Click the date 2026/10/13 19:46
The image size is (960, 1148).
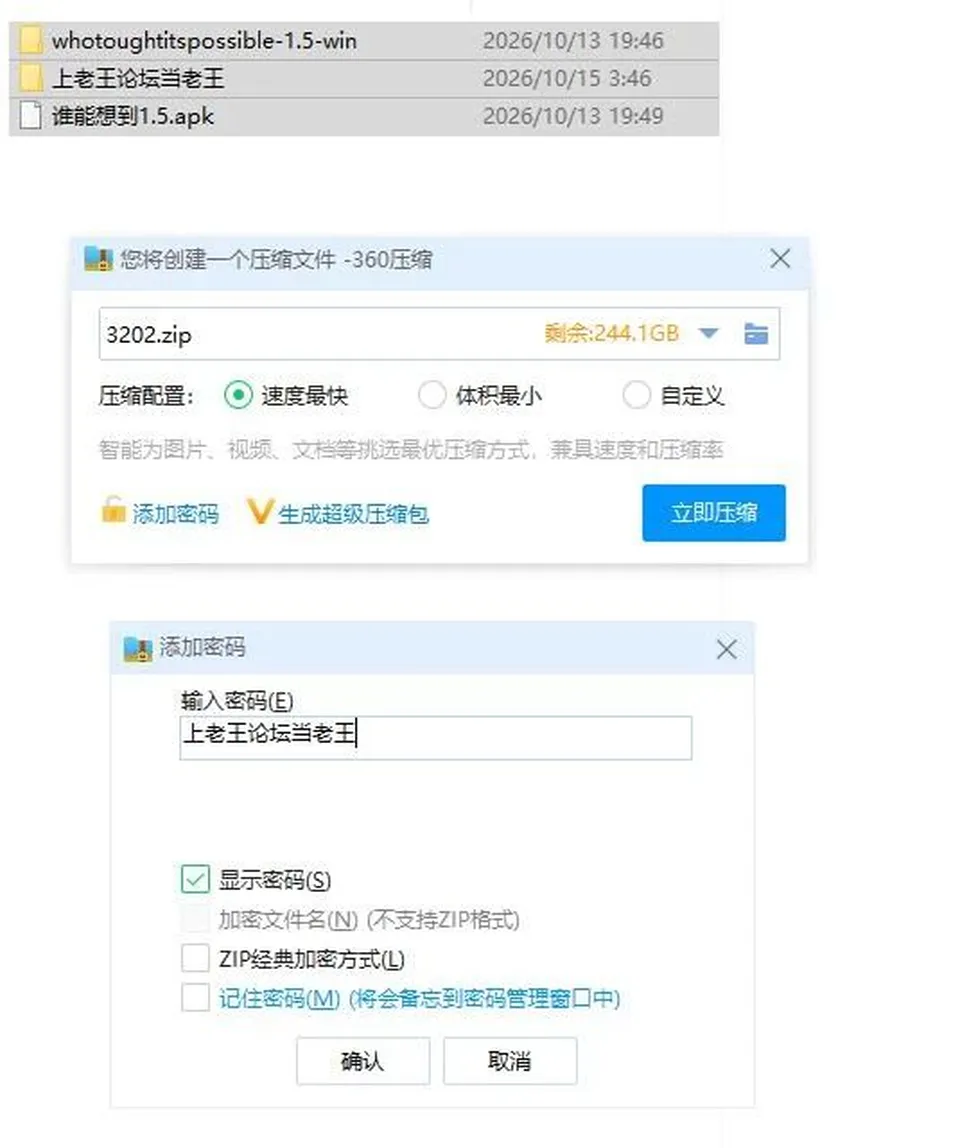[573, 41]
